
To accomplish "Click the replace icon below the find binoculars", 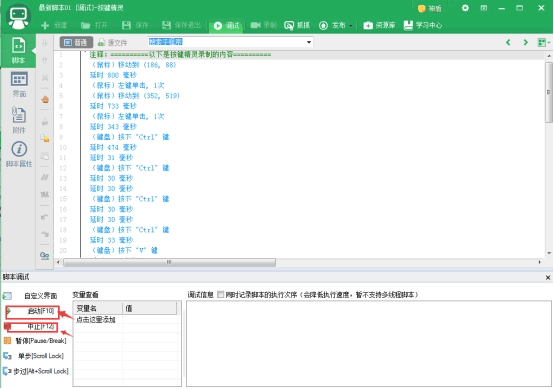I will click(x=45, y=194).
